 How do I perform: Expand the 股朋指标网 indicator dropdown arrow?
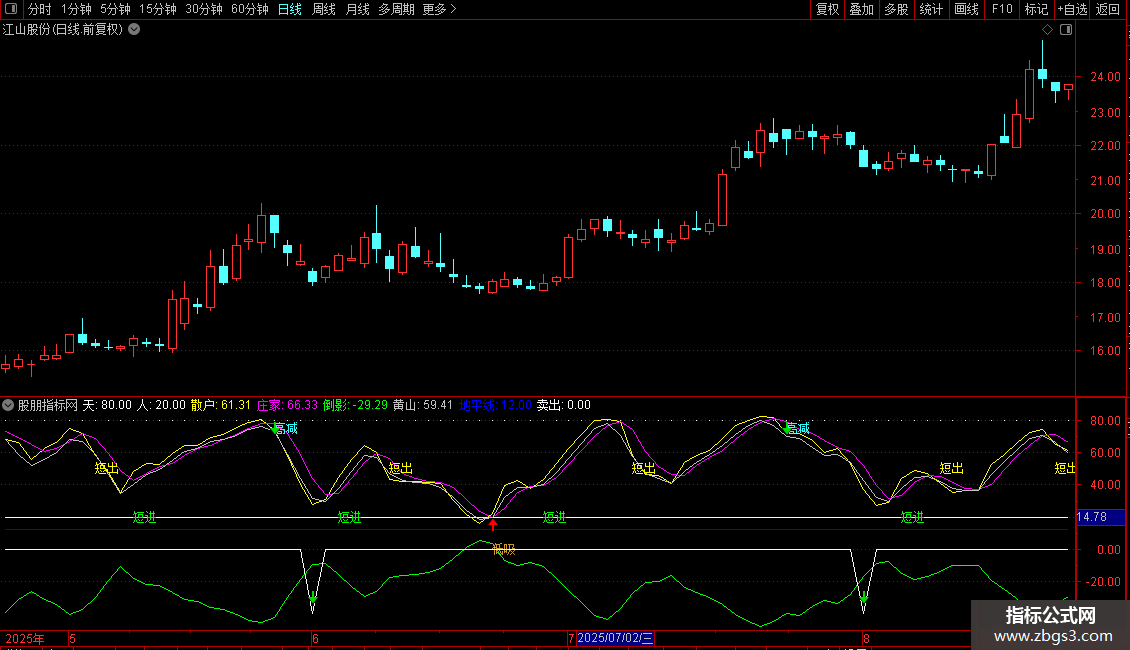9,405
